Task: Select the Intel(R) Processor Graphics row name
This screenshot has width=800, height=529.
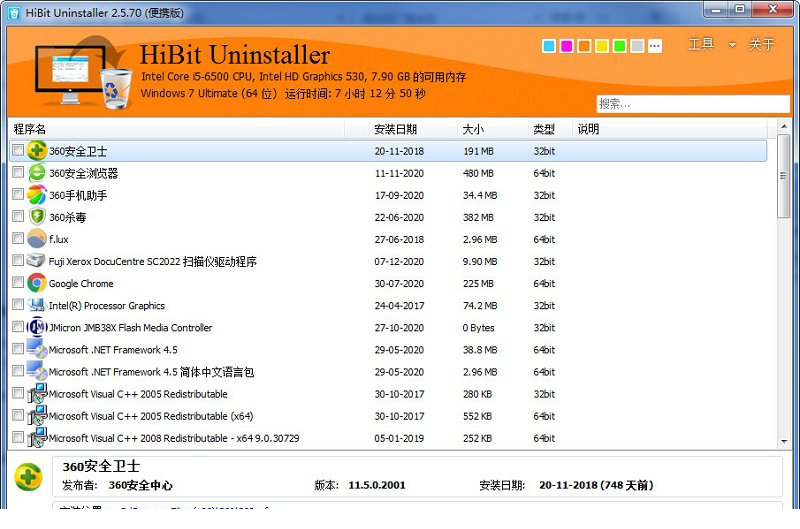Action: (x=107, y=305)
